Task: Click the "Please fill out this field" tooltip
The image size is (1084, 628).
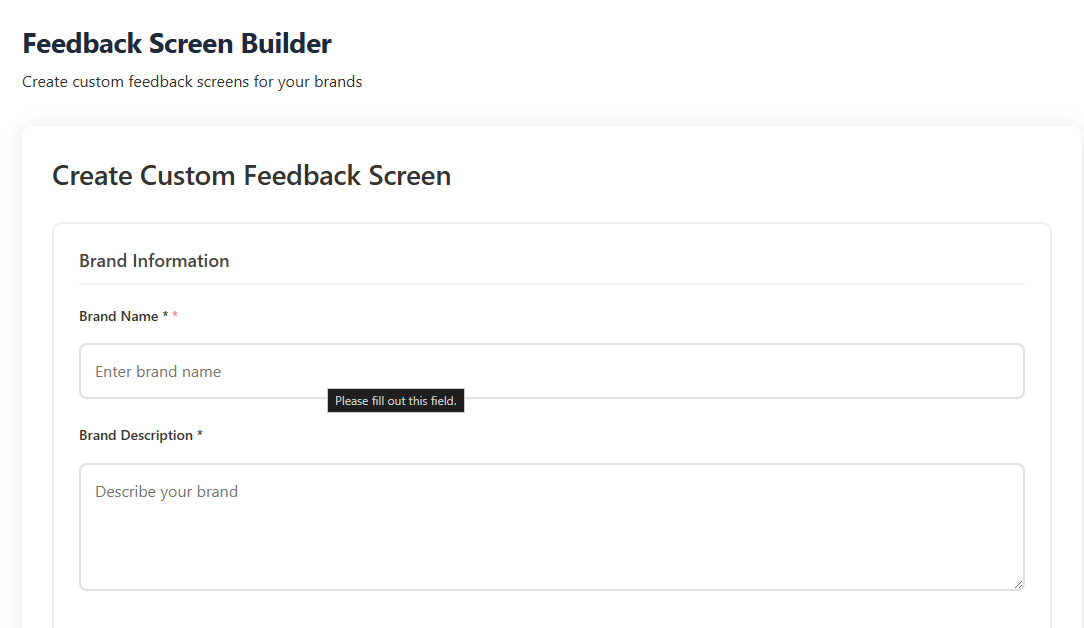Action: click(395, 401)
